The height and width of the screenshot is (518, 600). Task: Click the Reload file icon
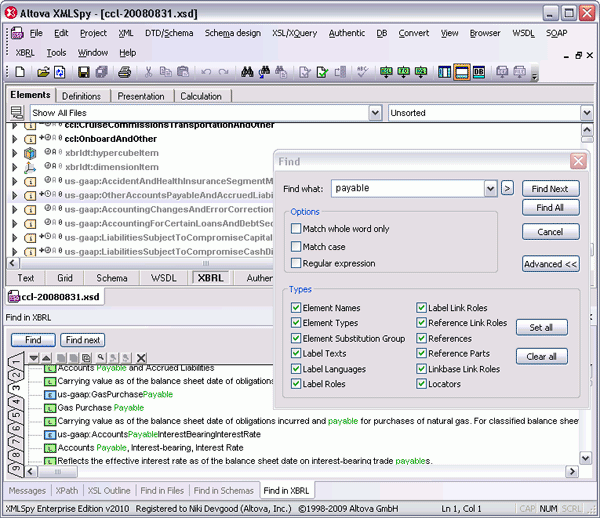pos(60,72)
